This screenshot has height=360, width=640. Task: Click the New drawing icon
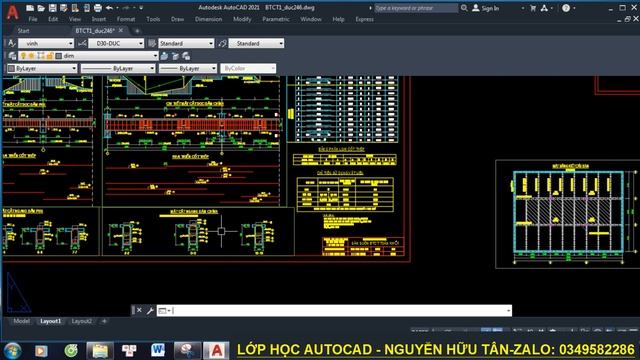(30, 8)
